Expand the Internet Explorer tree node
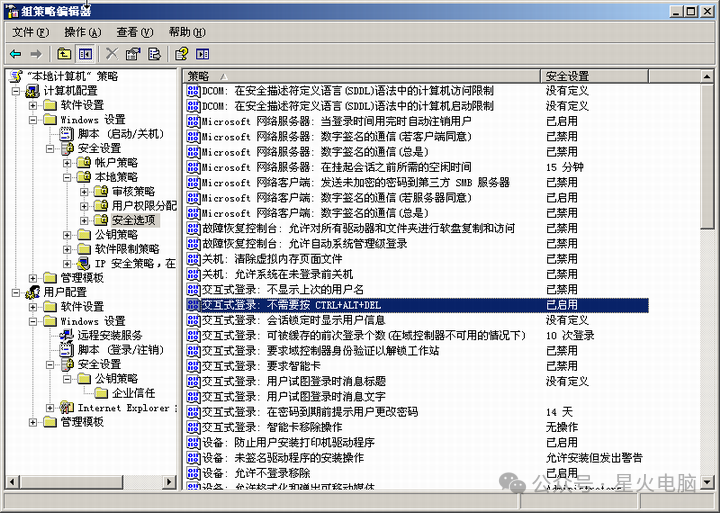The image size is (720, 513). [50, 408]
